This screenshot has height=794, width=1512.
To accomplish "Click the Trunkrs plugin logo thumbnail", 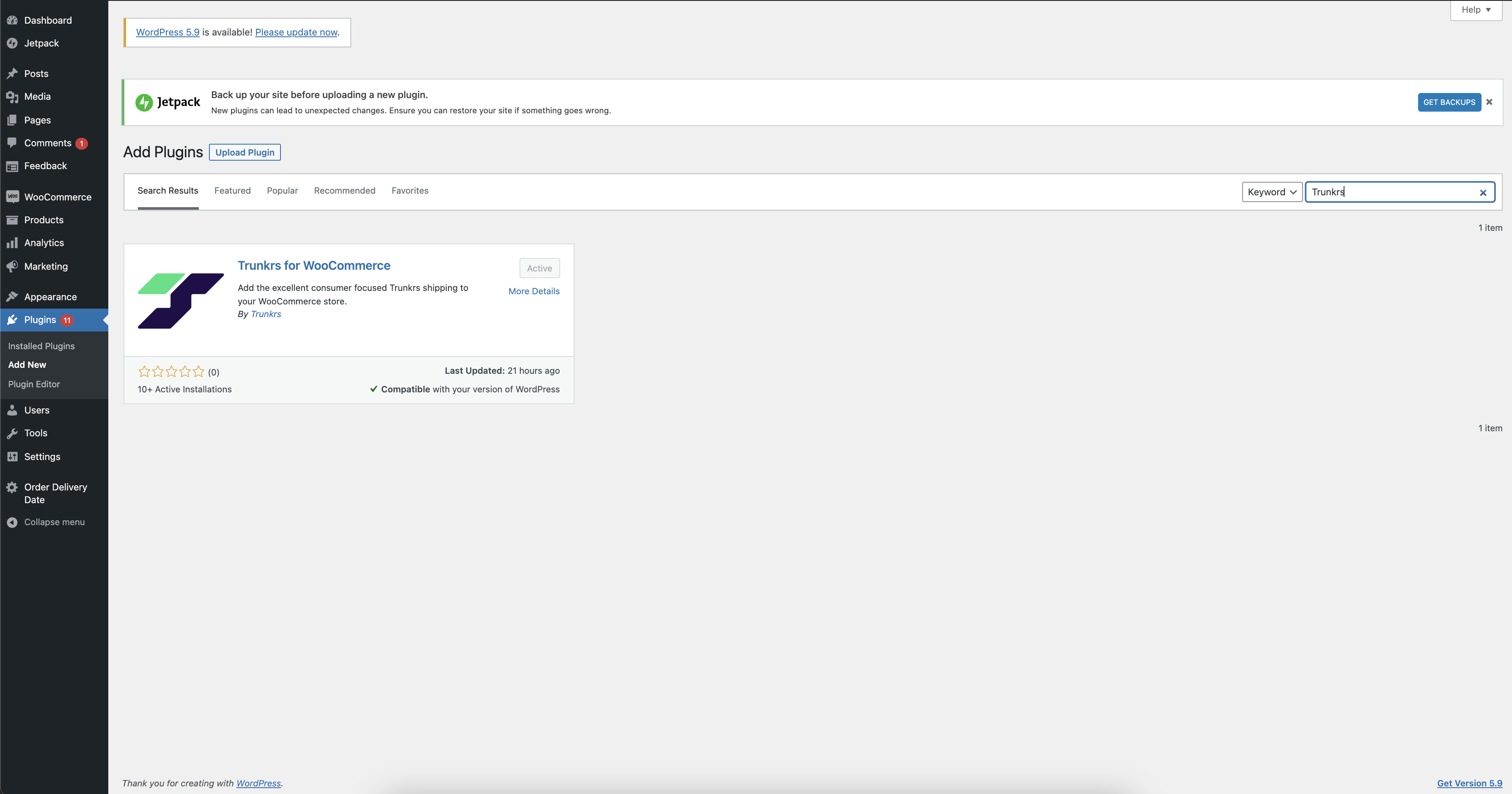I will tap(181, 301).
